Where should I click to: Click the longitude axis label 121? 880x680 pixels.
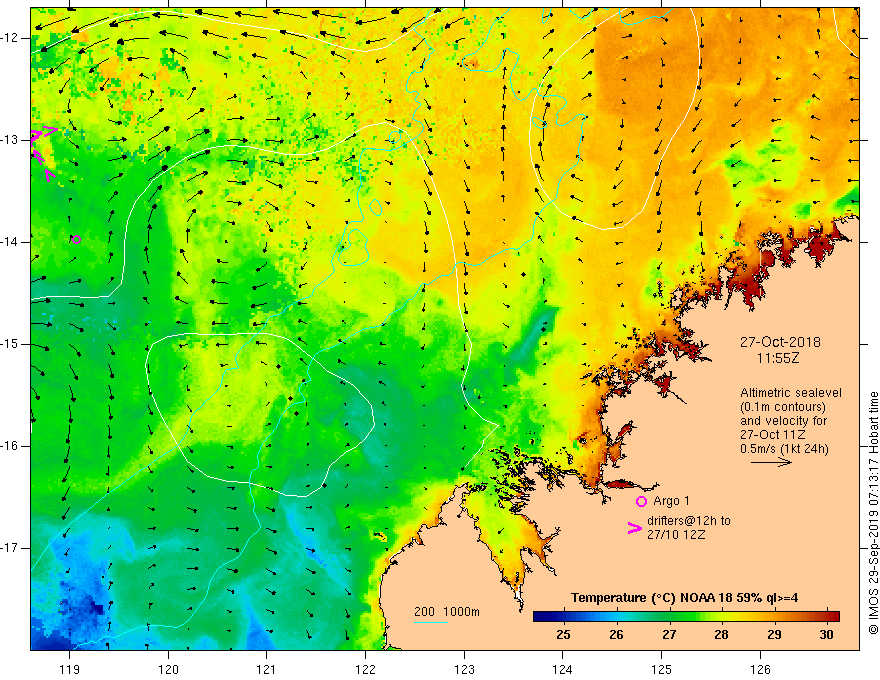(267, 669)
